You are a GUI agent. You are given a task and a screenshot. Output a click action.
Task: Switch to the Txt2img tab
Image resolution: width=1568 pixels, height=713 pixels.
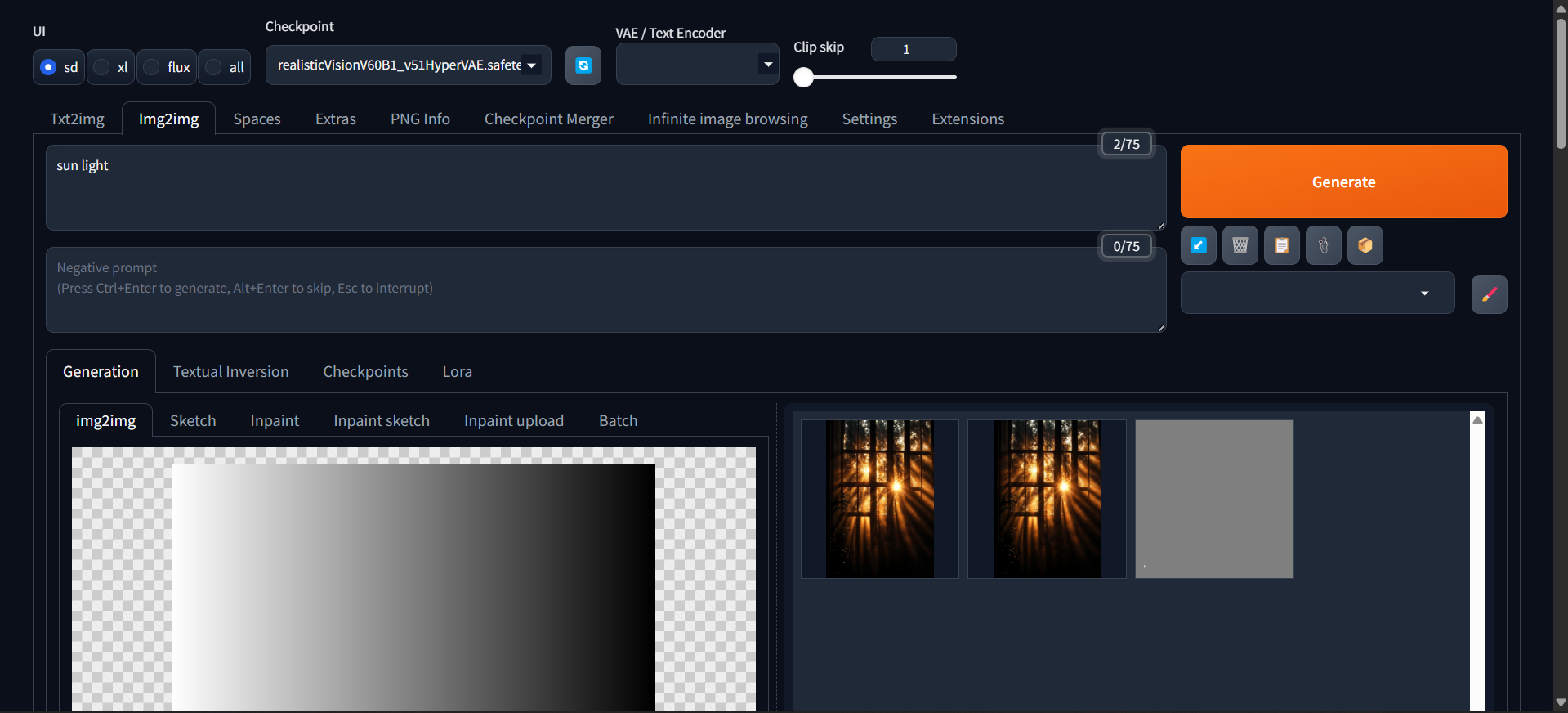[77, 119]
